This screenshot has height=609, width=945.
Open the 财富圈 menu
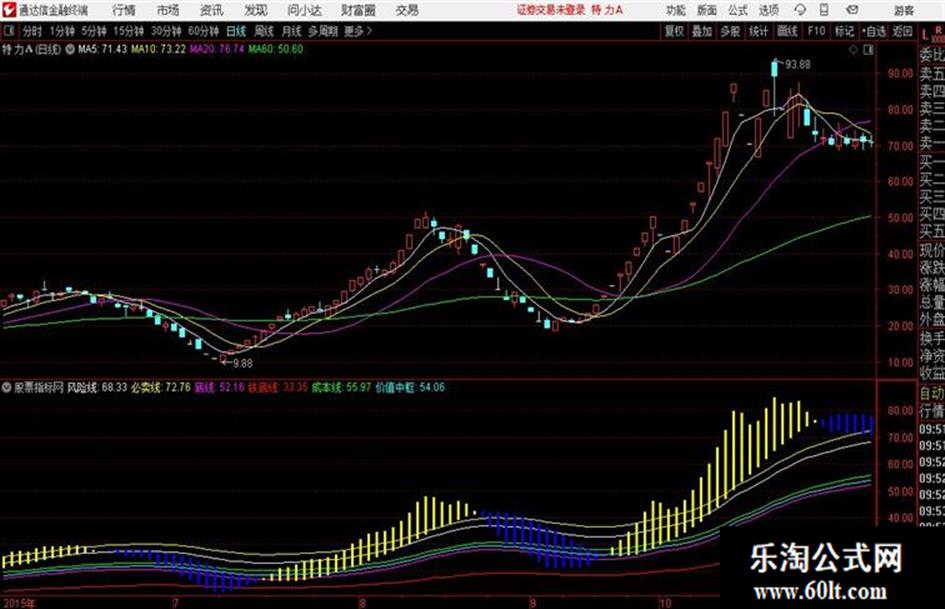pyautogui.click(x=358, y=10)
